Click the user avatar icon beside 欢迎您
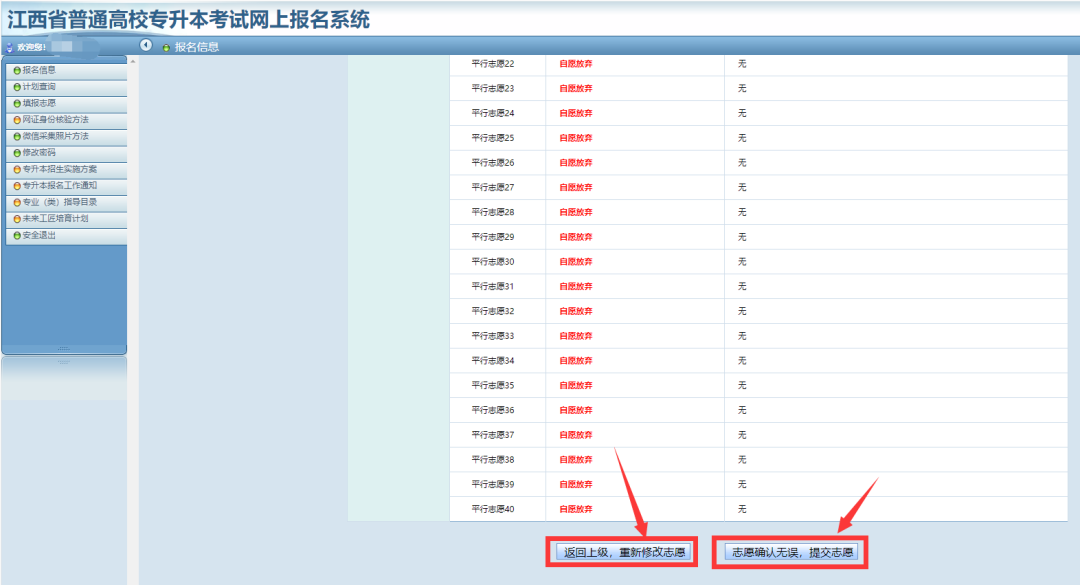Viewport: 1080px width, 585px height. 9,48
